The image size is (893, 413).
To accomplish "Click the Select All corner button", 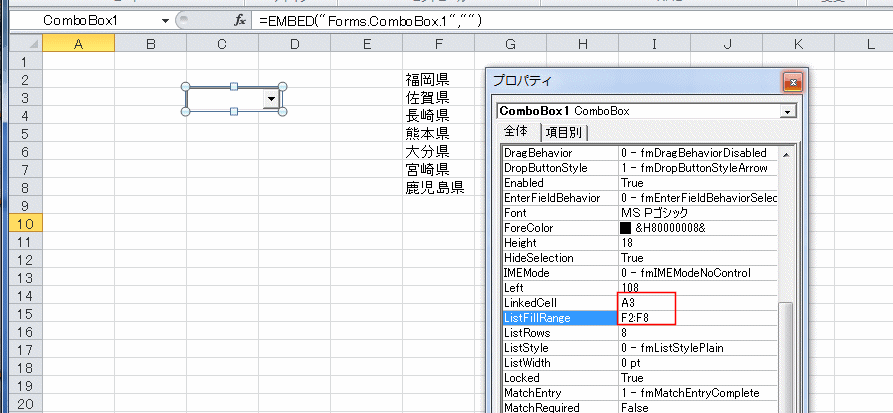I will 26,43.
